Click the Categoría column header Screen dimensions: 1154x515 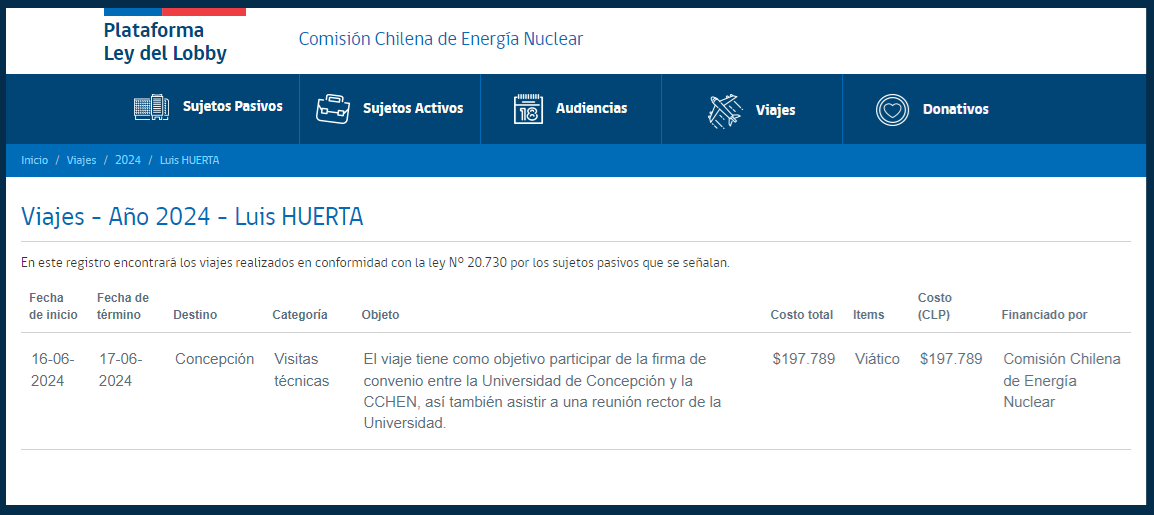[300, 315]
